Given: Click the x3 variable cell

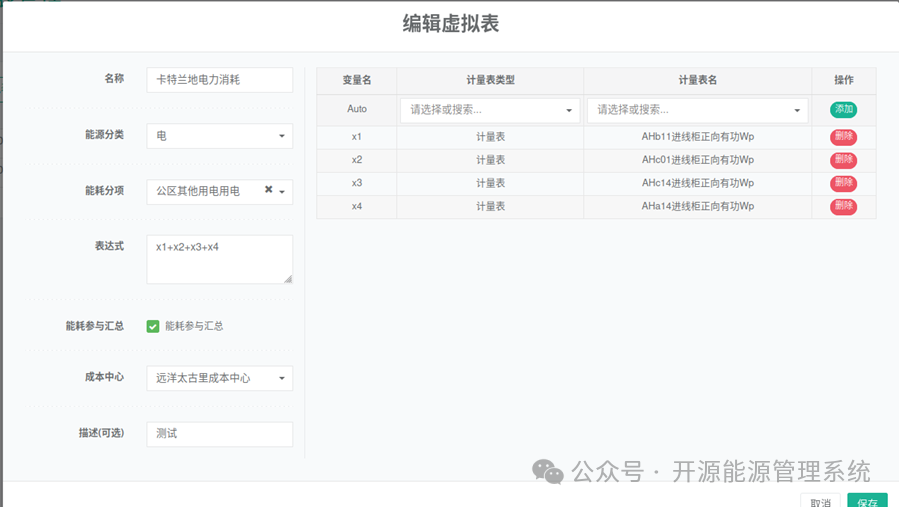Looking at the screenshot, I should (x=357, y=183).
